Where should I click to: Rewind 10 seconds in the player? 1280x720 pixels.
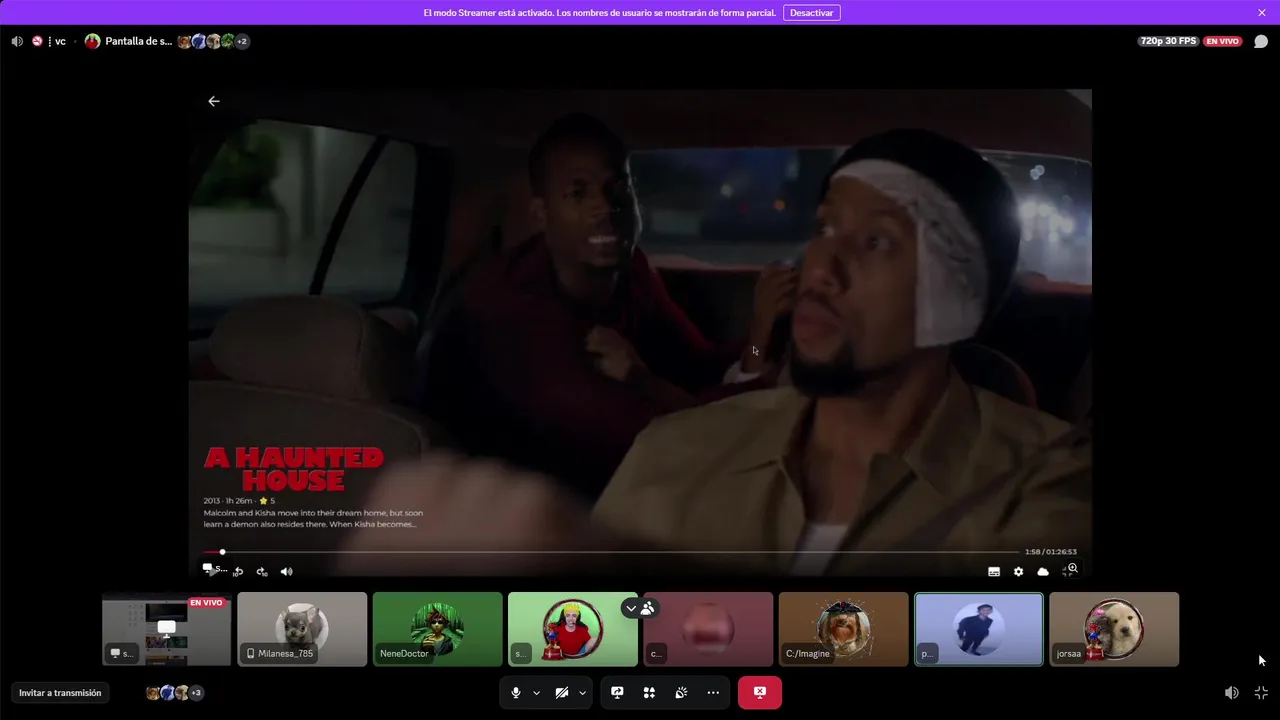coord(238,572)
